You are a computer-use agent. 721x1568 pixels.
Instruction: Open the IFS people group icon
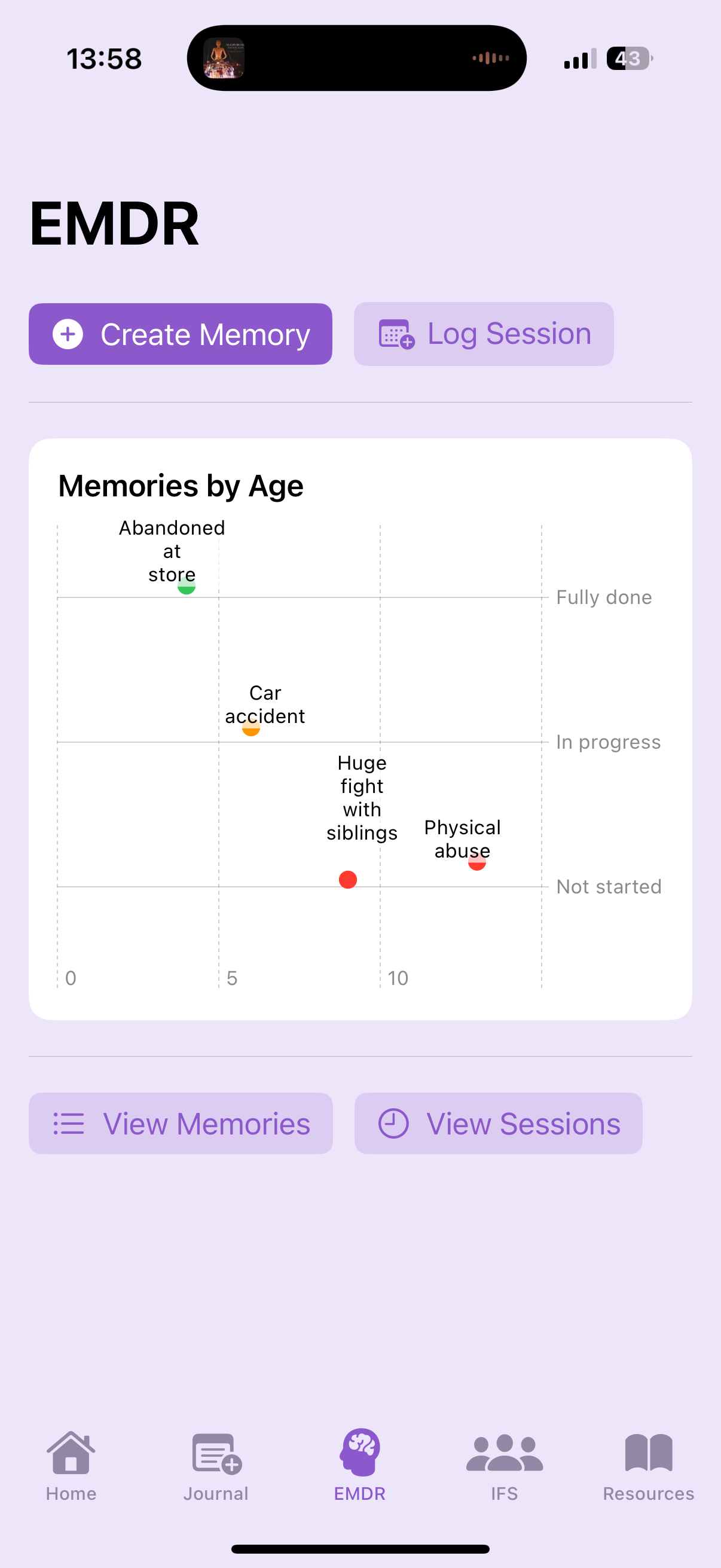[505, 1453]
